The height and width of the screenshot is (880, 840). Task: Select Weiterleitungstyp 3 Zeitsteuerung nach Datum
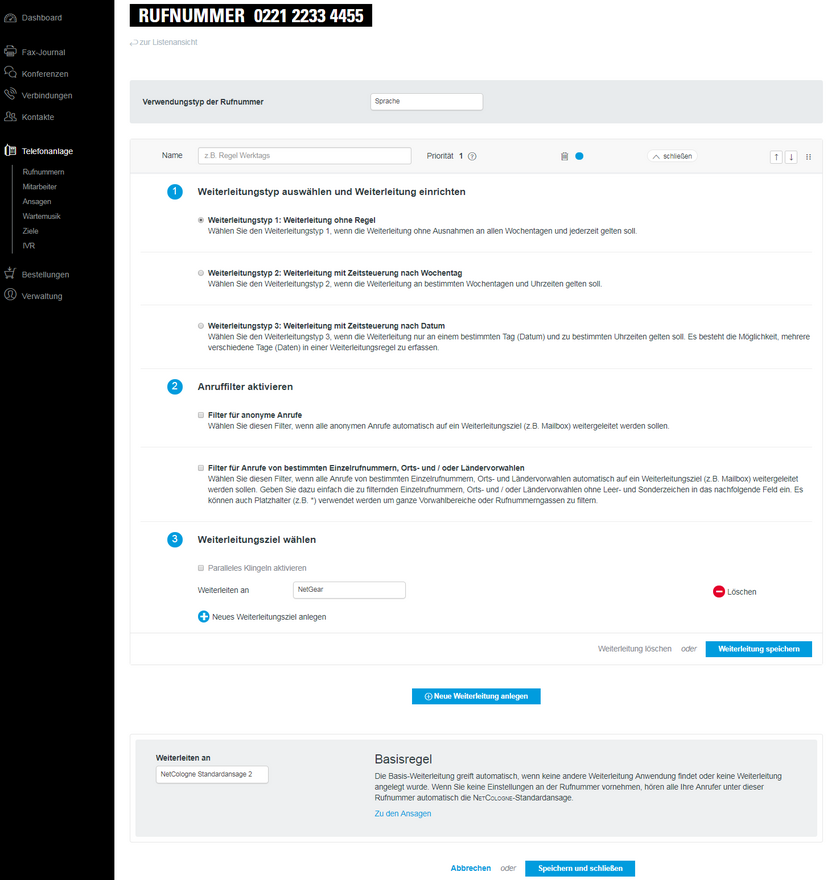coord(201,325)
